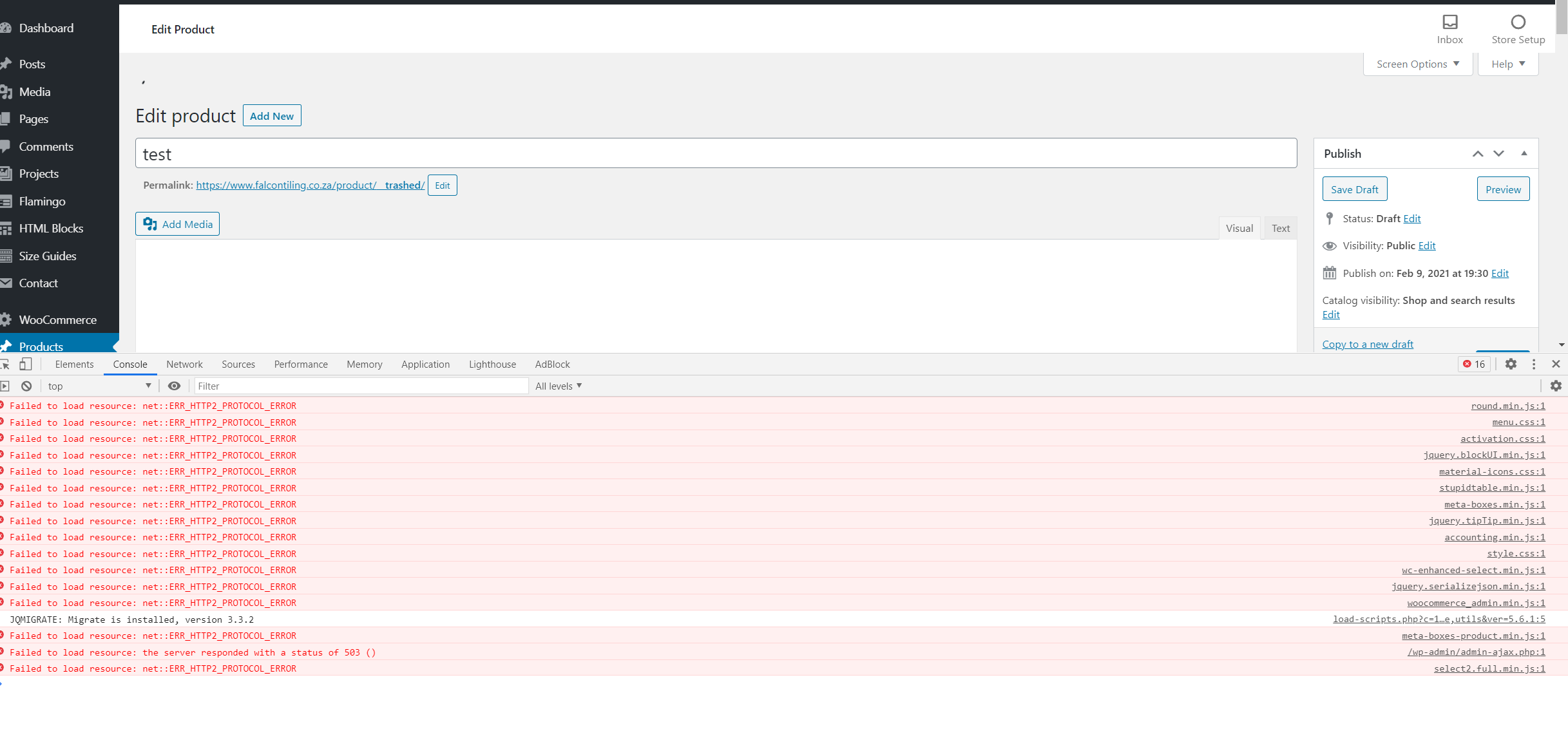Expand Screen Options dropdown
The width and height of the screenshot is (1568, 738).
click(1417, 64)
